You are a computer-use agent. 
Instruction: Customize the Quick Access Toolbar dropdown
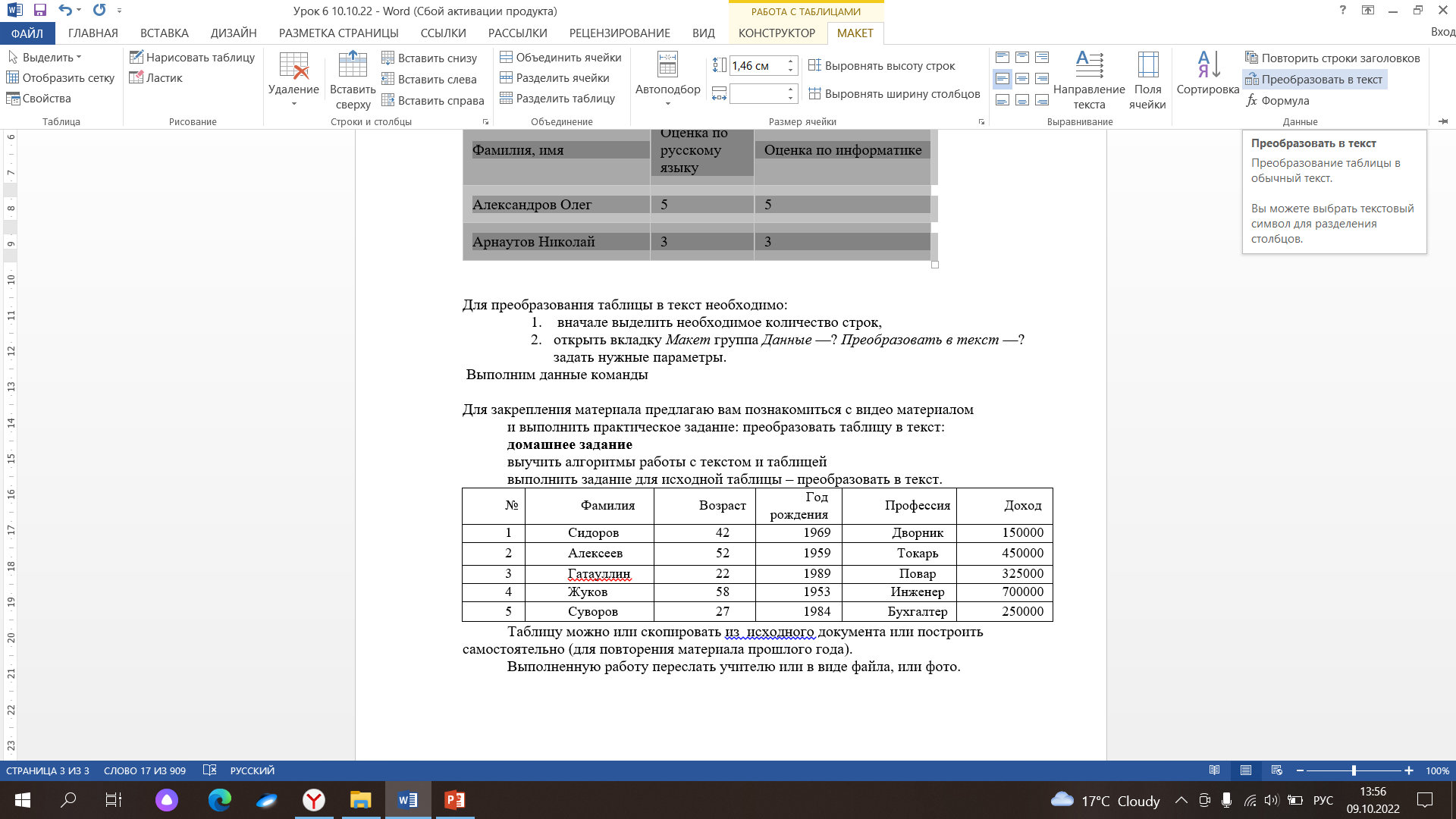pos(120,11)
